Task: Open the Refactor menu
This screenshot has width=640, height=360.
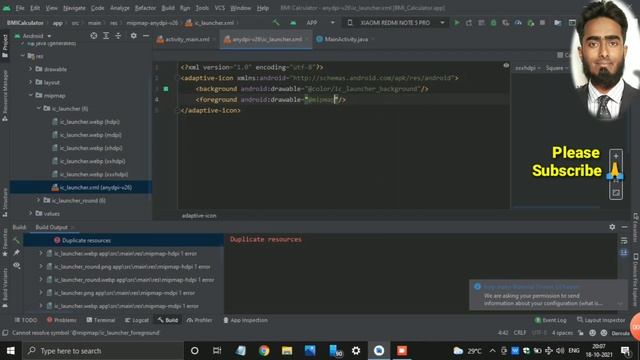Action: tap(145, 8)
